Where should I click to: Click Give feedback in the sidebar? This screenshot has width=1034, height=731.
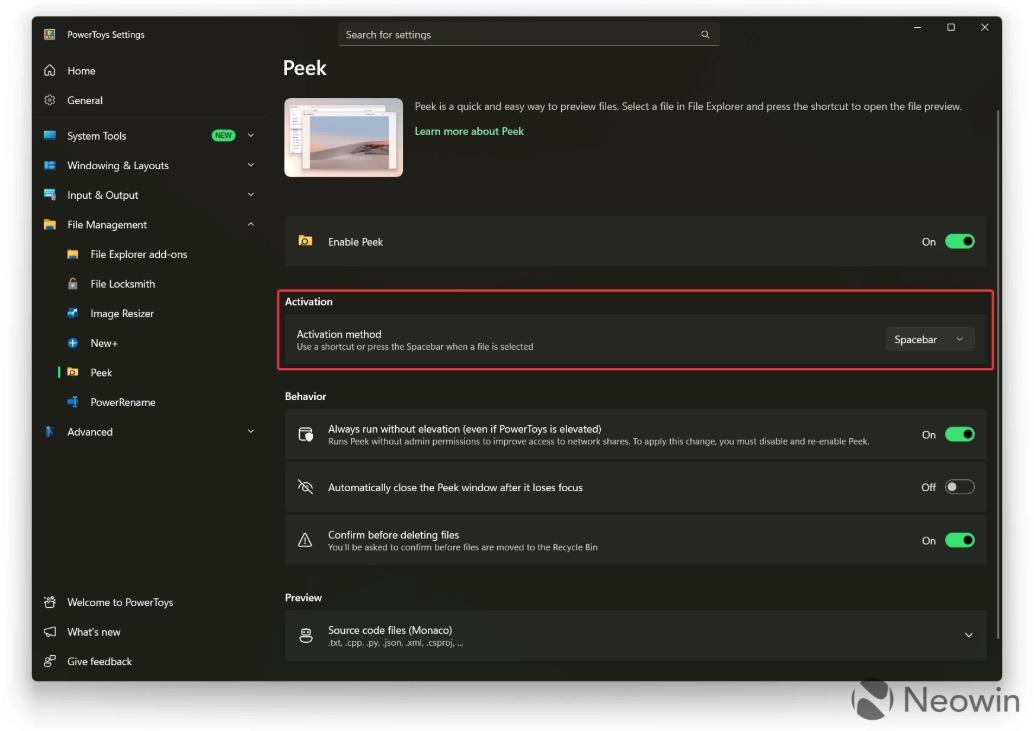pyautogui.click(x=99, y=661)
